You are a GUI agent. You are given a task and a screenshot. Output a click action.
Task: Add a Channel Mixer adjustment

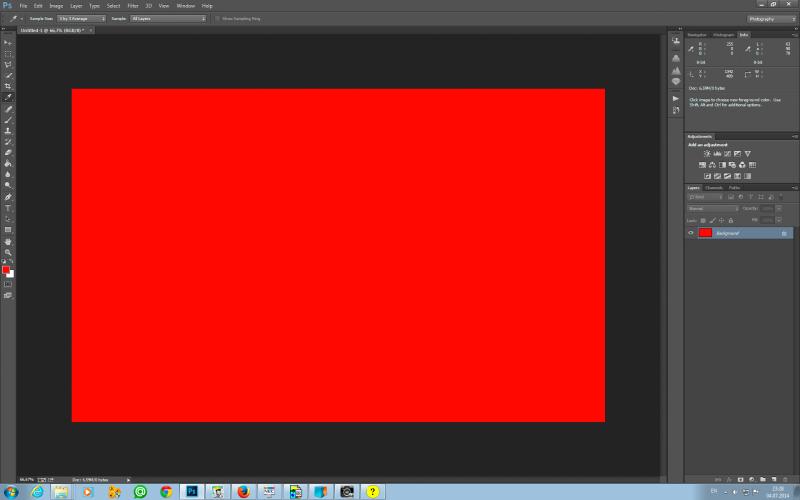742,165
